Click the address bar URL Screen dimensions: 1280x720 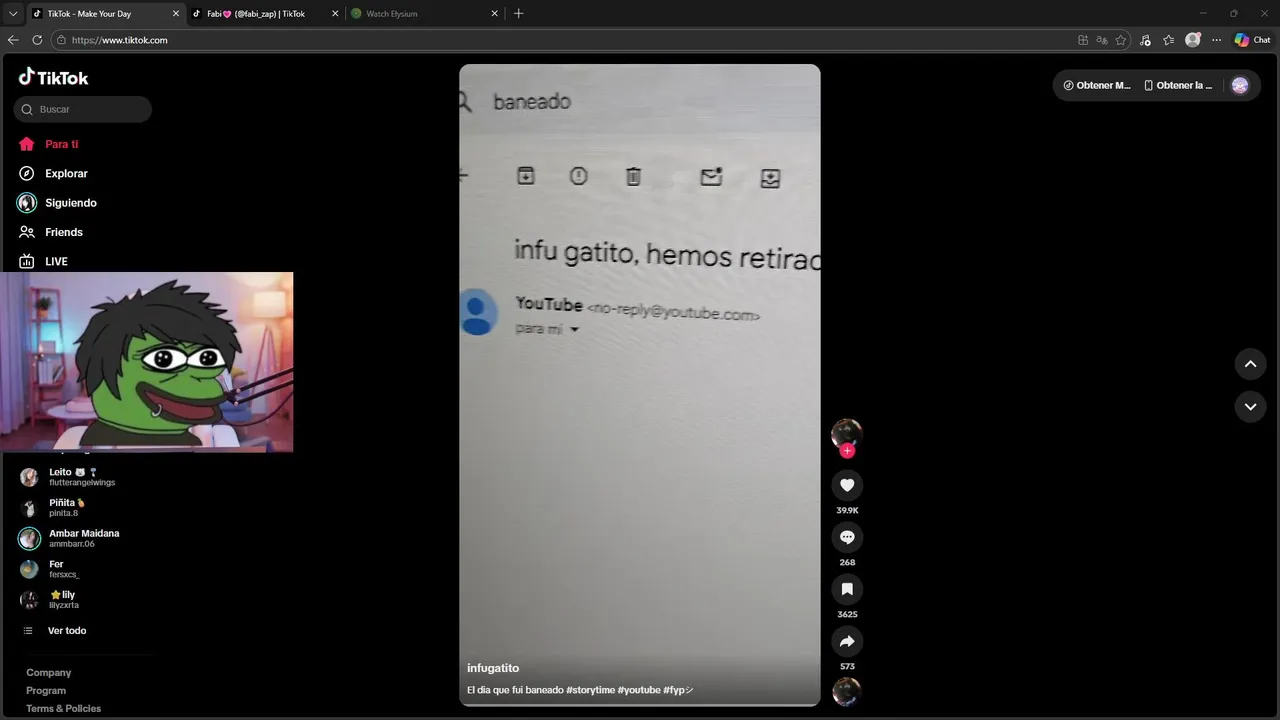[x=119, y=40]
